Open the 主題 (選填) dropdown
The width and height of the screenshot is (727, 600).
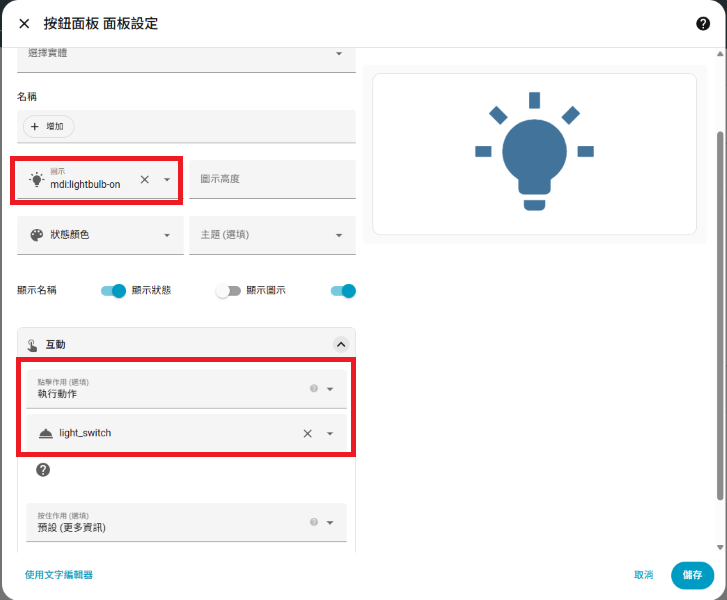[271, 235]
